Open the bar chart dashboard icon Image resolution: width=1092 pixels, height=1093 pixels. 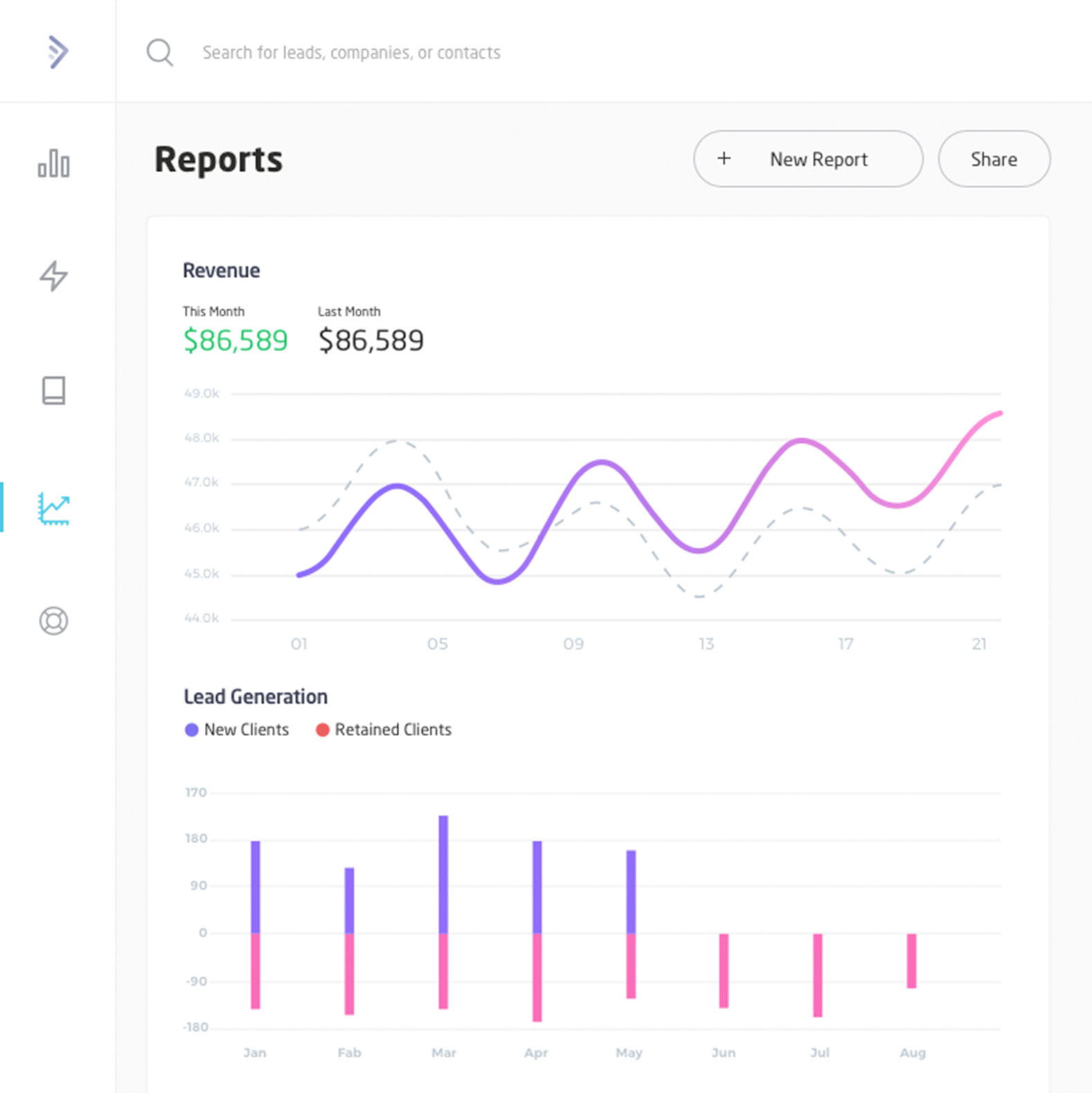coord(53,164)
